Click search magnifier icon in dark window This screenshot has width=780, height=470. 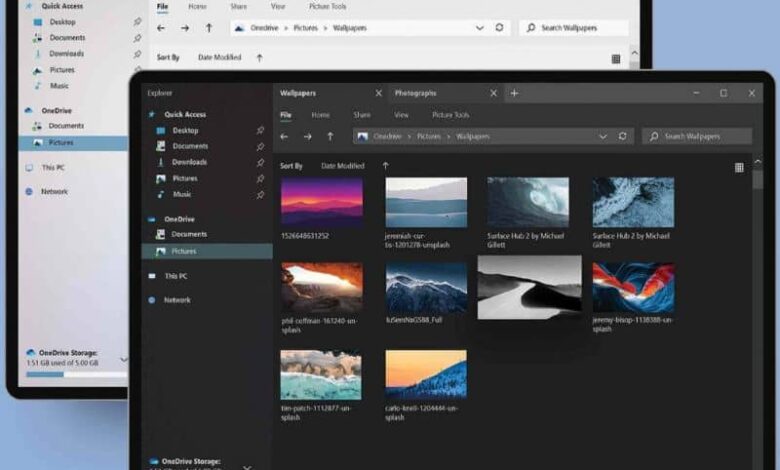(654, 136)
